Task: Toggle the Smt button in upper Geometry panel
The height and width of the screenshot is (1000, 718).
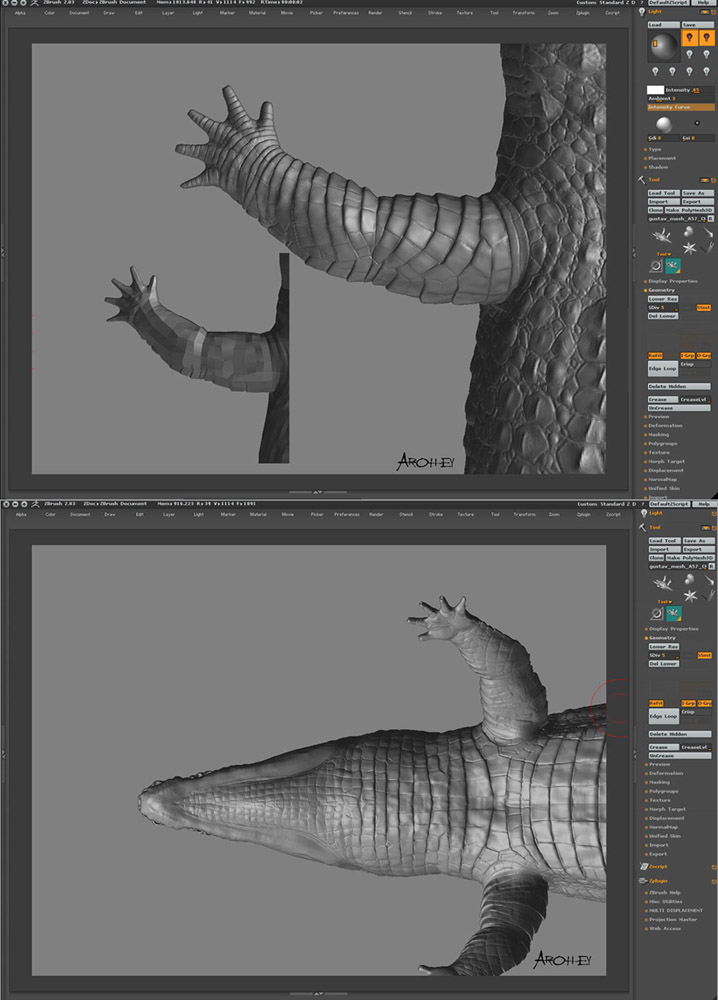Action: [x=703, y=307]
